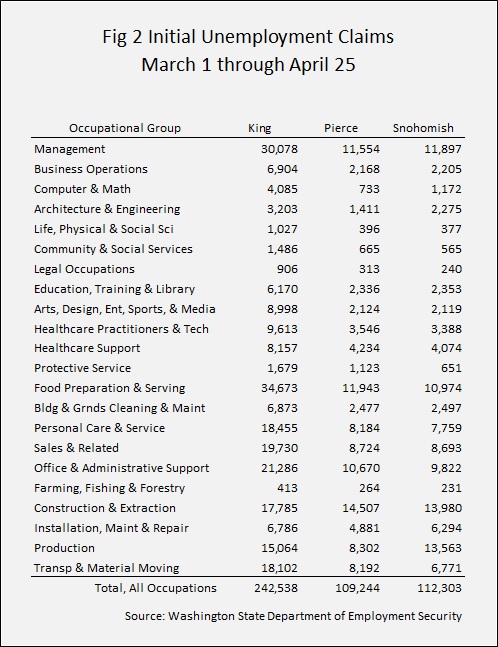Select the Healthcare Support row label
Screen dimensions: 498x647
click(x=87, y=348)
